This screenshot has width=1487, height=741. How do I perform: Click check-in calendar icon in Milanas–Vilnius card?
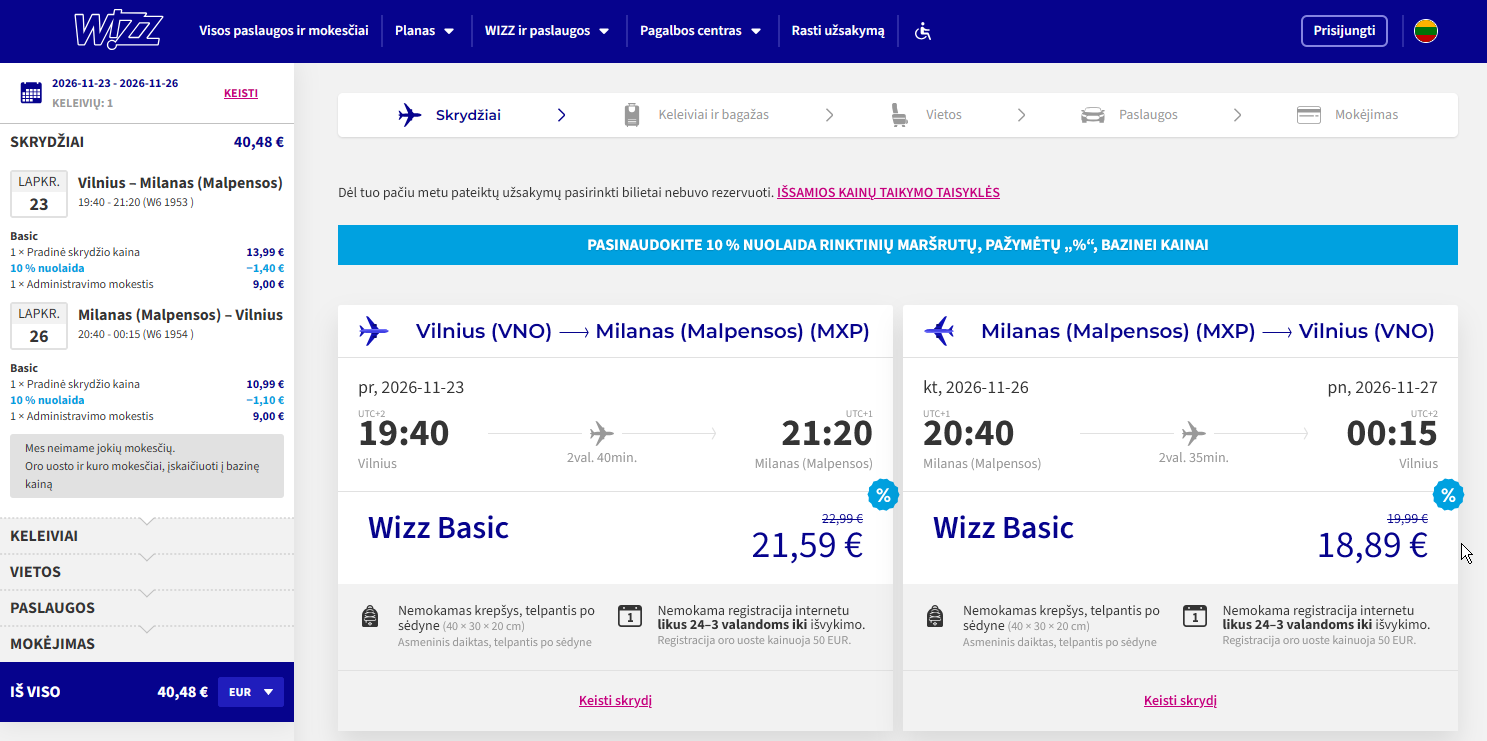1194,615
